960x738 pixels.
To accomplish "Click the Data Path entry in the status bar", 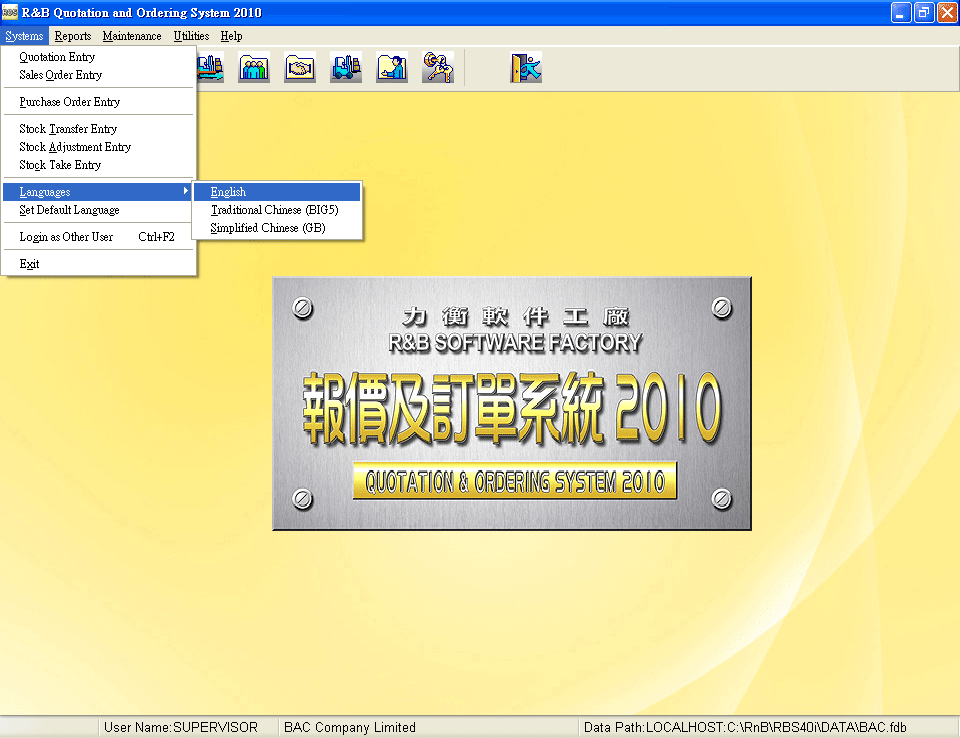I will pyautogui.click(x=745, y=727).
